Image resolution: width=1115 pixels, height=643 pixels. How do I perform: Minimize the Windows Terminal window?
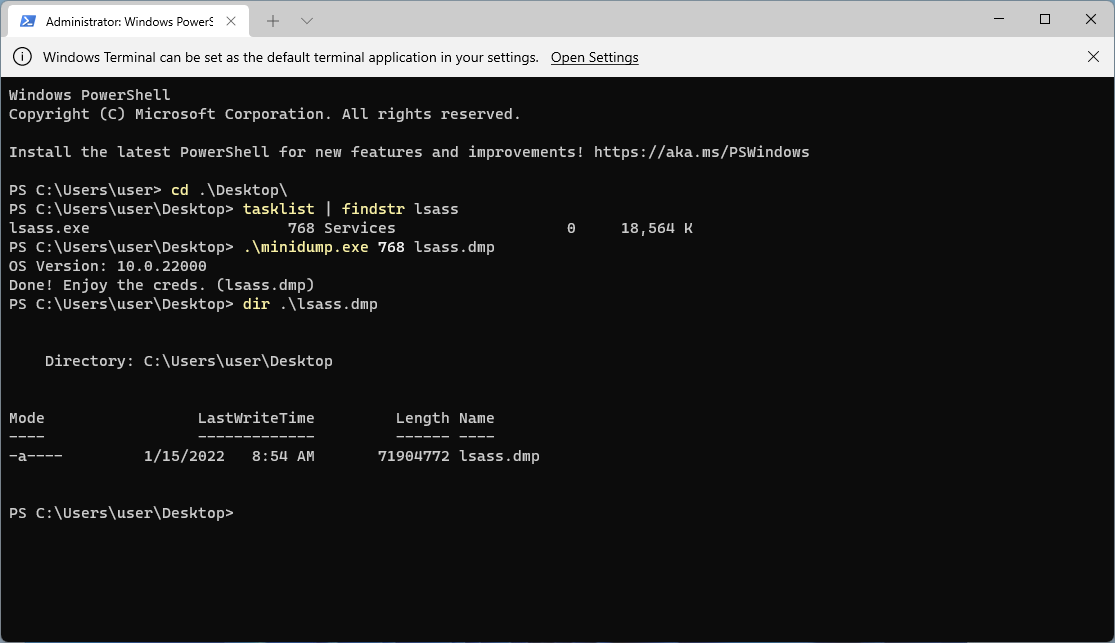(999, 19)
